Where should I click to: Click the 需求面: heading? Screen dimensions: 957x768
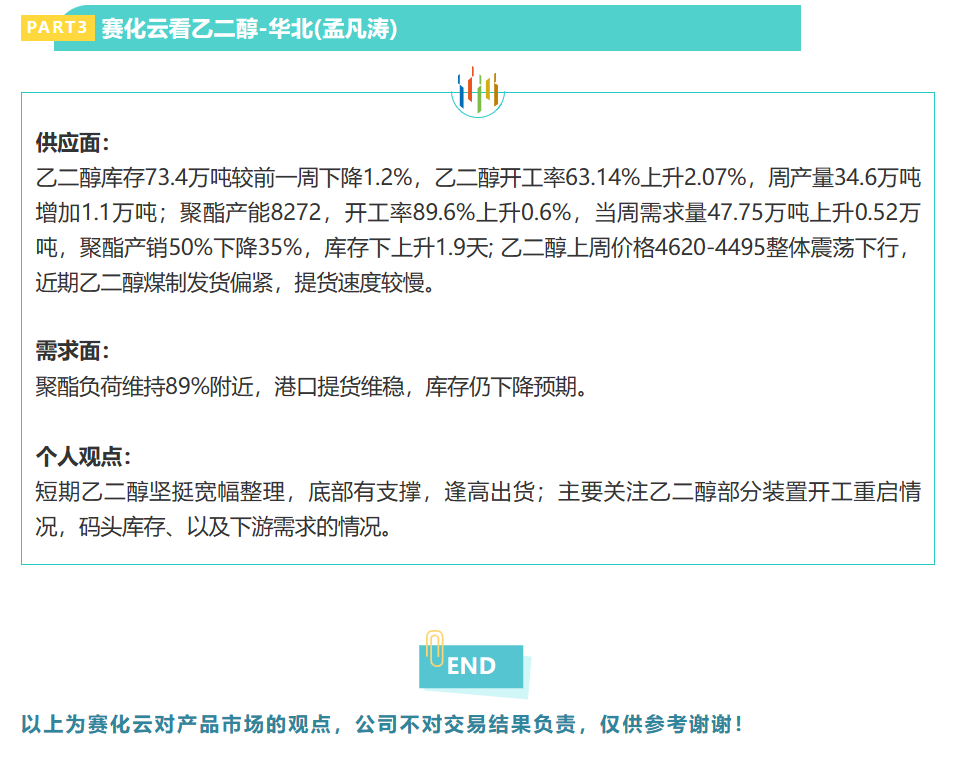(x=72, y=351)
